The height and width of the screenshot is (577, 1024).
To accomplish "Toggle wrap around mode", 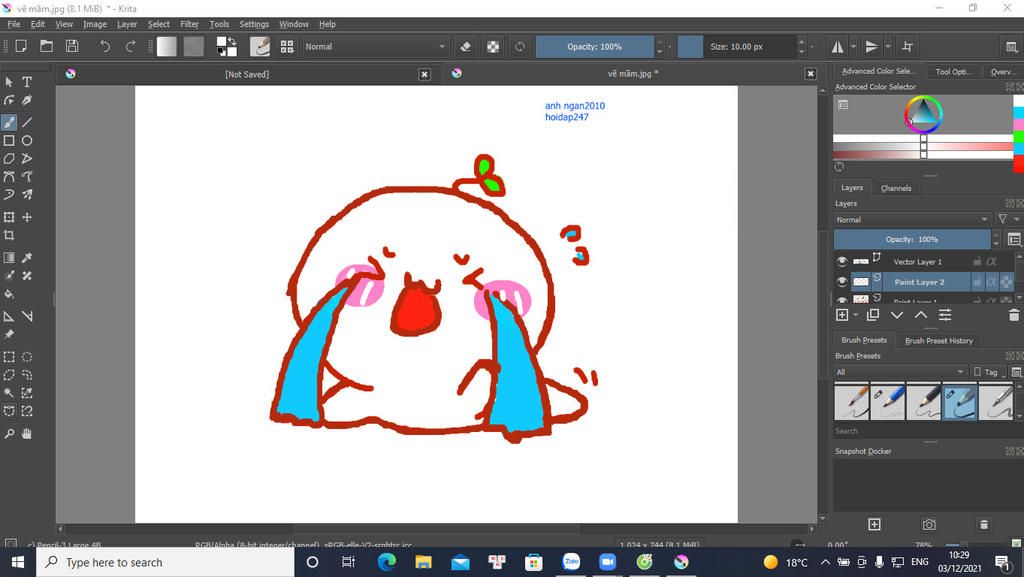I will coord(907,46).
